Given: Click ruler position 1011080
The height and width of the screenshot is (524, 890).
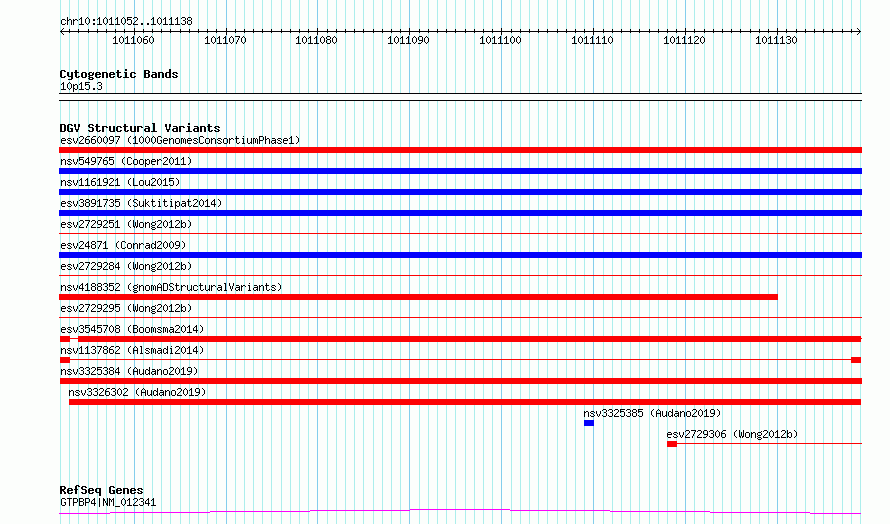Looking at the screenshot, I should pos(316,40).
